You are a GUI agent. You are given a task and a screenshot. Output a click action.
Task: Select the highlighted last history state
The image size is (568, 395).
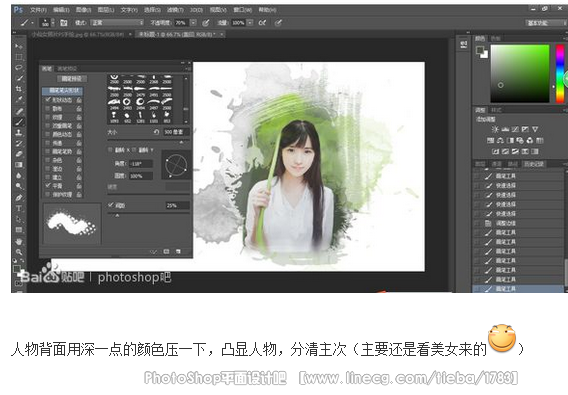(518, 289)
